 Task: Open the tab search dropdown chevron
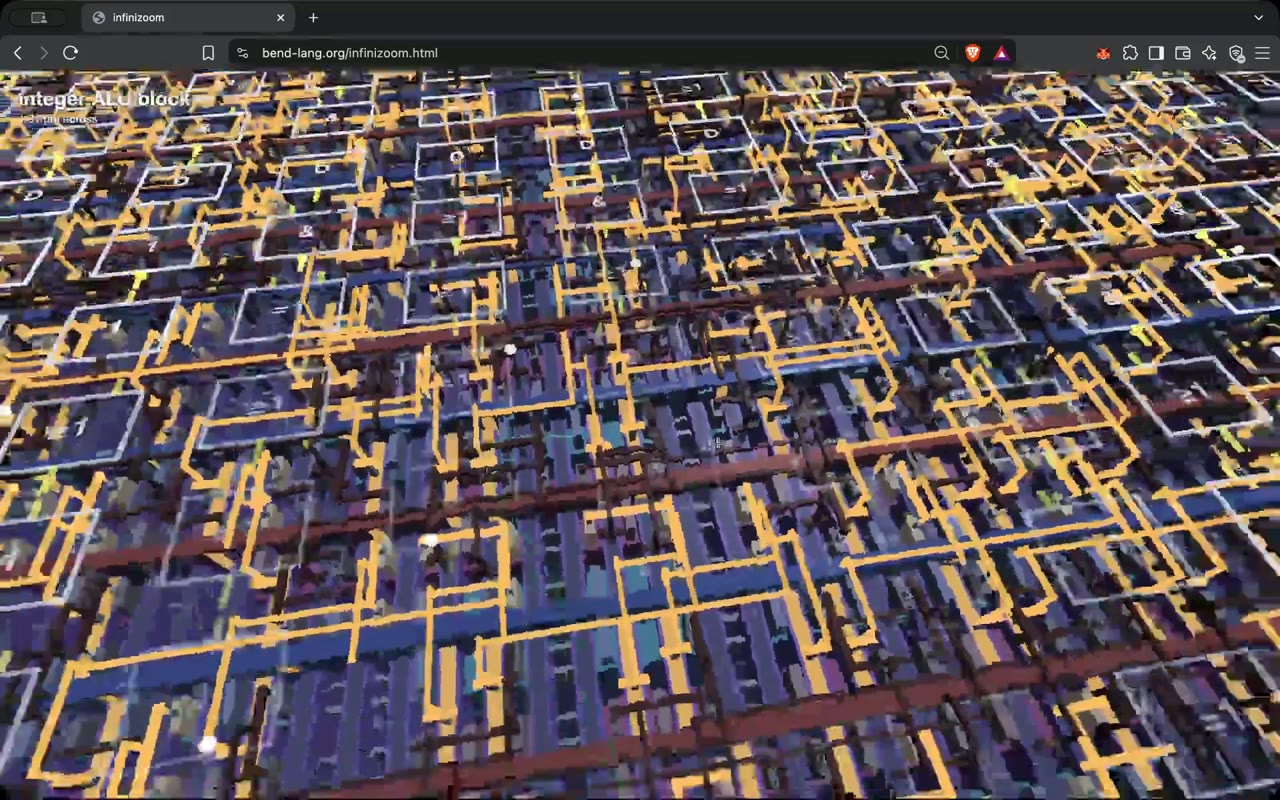(1258, 17)
